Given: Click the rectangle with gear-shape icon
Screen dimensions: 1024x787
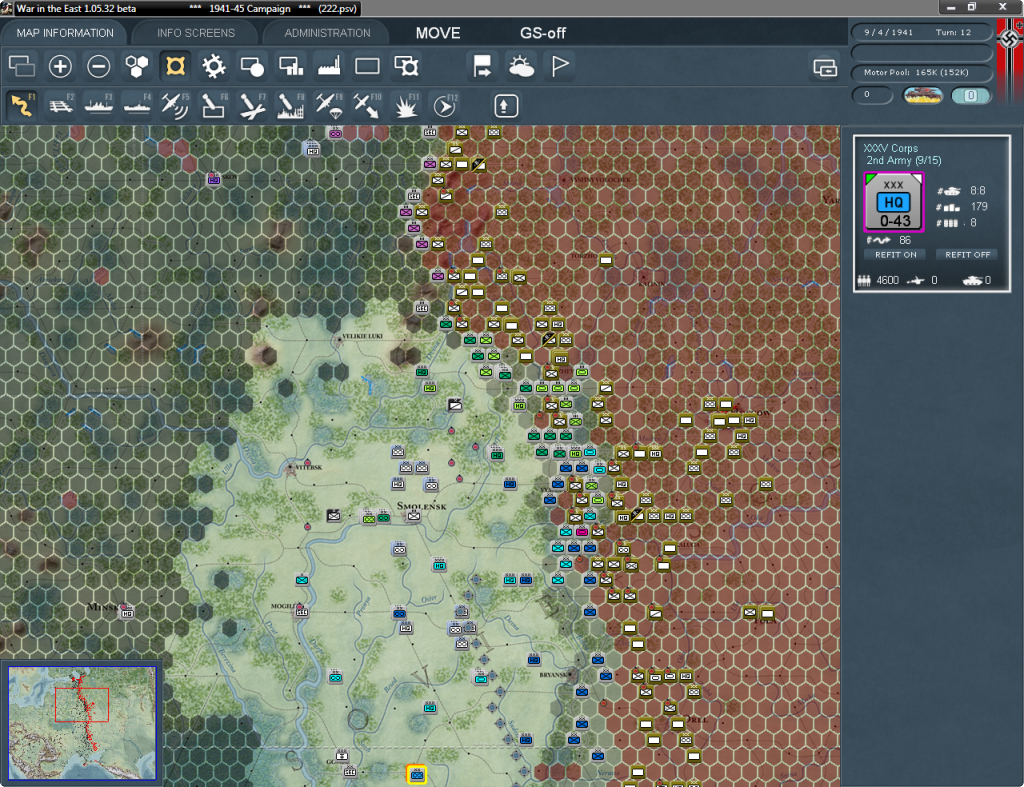Looking at the screenshot, I should [x=406, y=66].
